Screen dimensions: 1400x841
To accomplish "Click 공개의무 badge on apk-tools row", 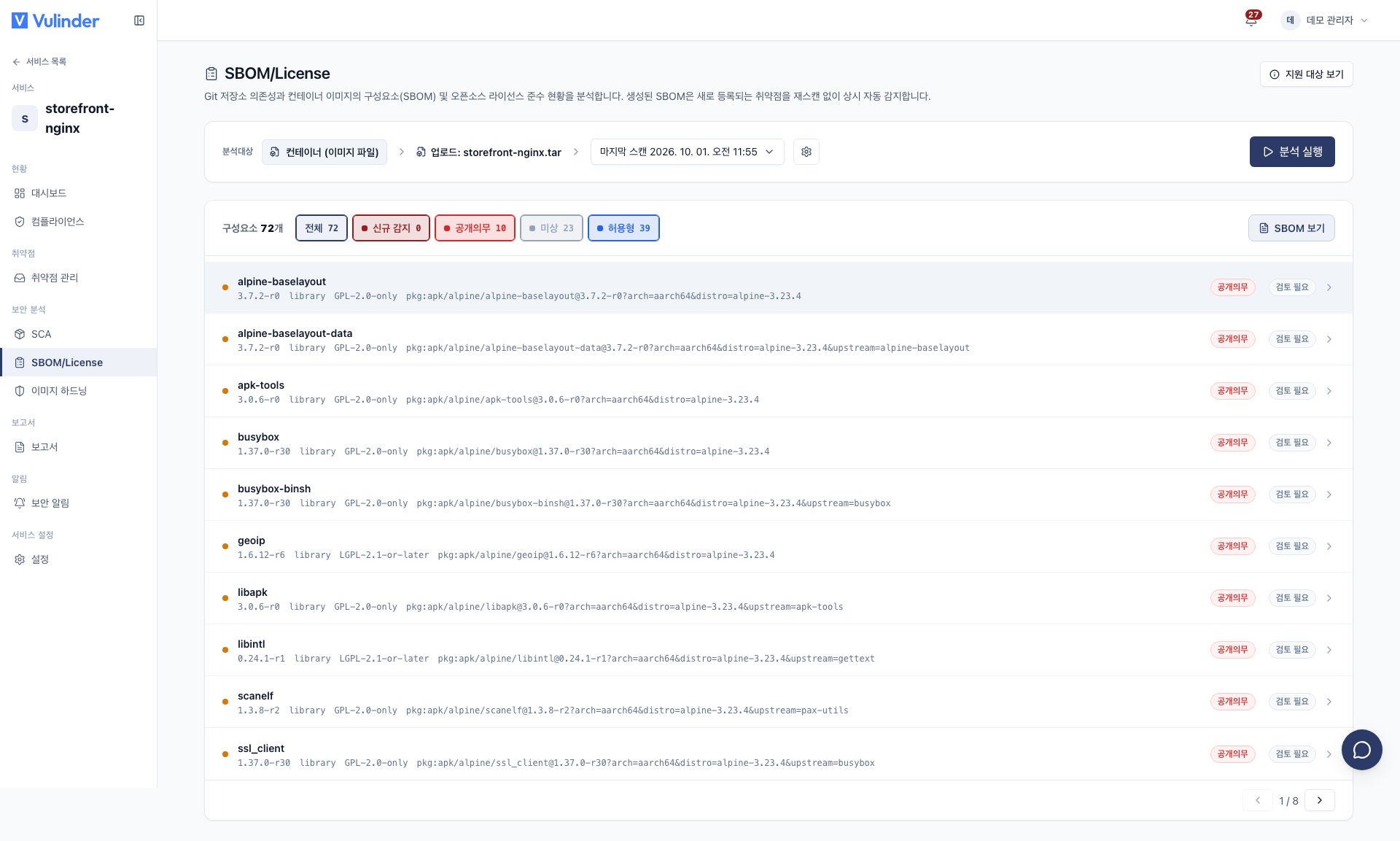I will (1232, 391).
